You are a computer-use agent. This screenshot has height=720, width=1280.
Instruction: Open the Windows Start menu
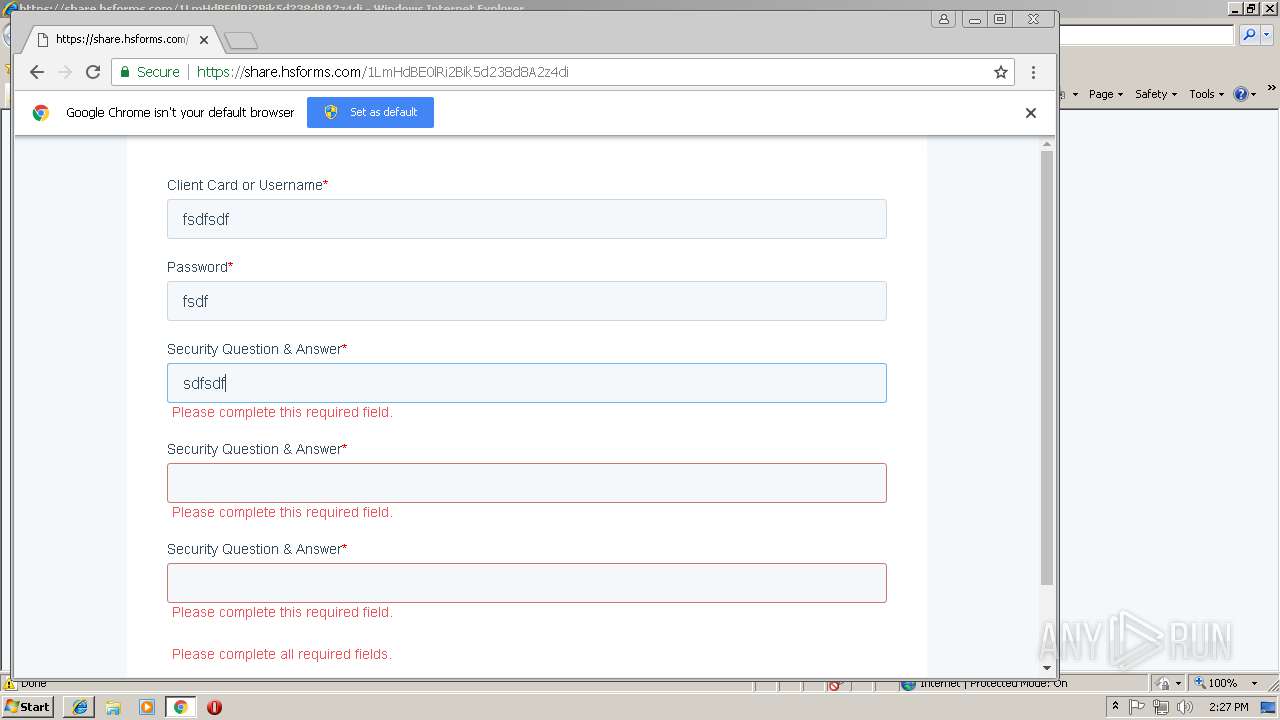(27, 707)
